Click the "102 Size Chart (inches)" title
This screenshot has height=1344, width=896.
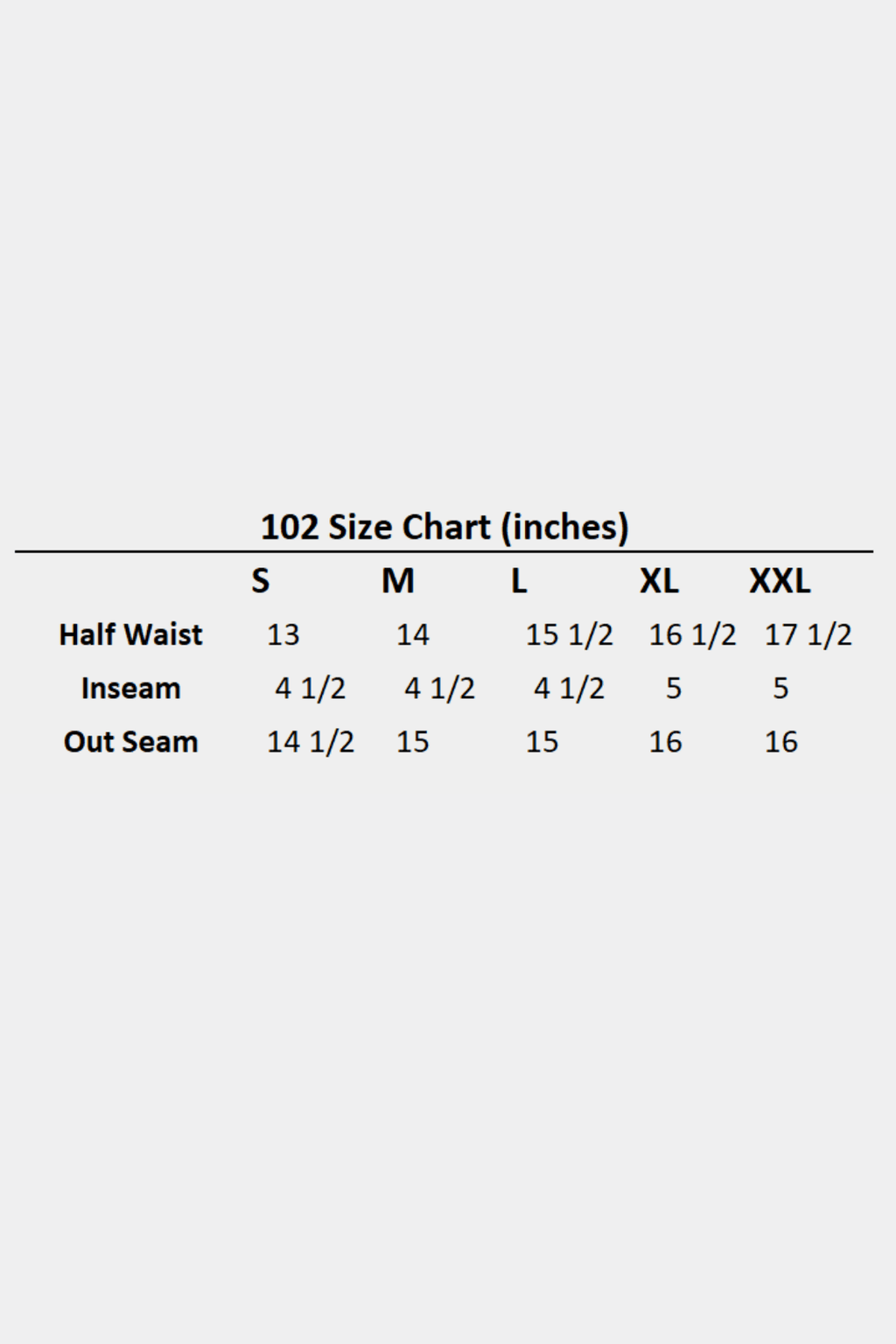[444, 527]
